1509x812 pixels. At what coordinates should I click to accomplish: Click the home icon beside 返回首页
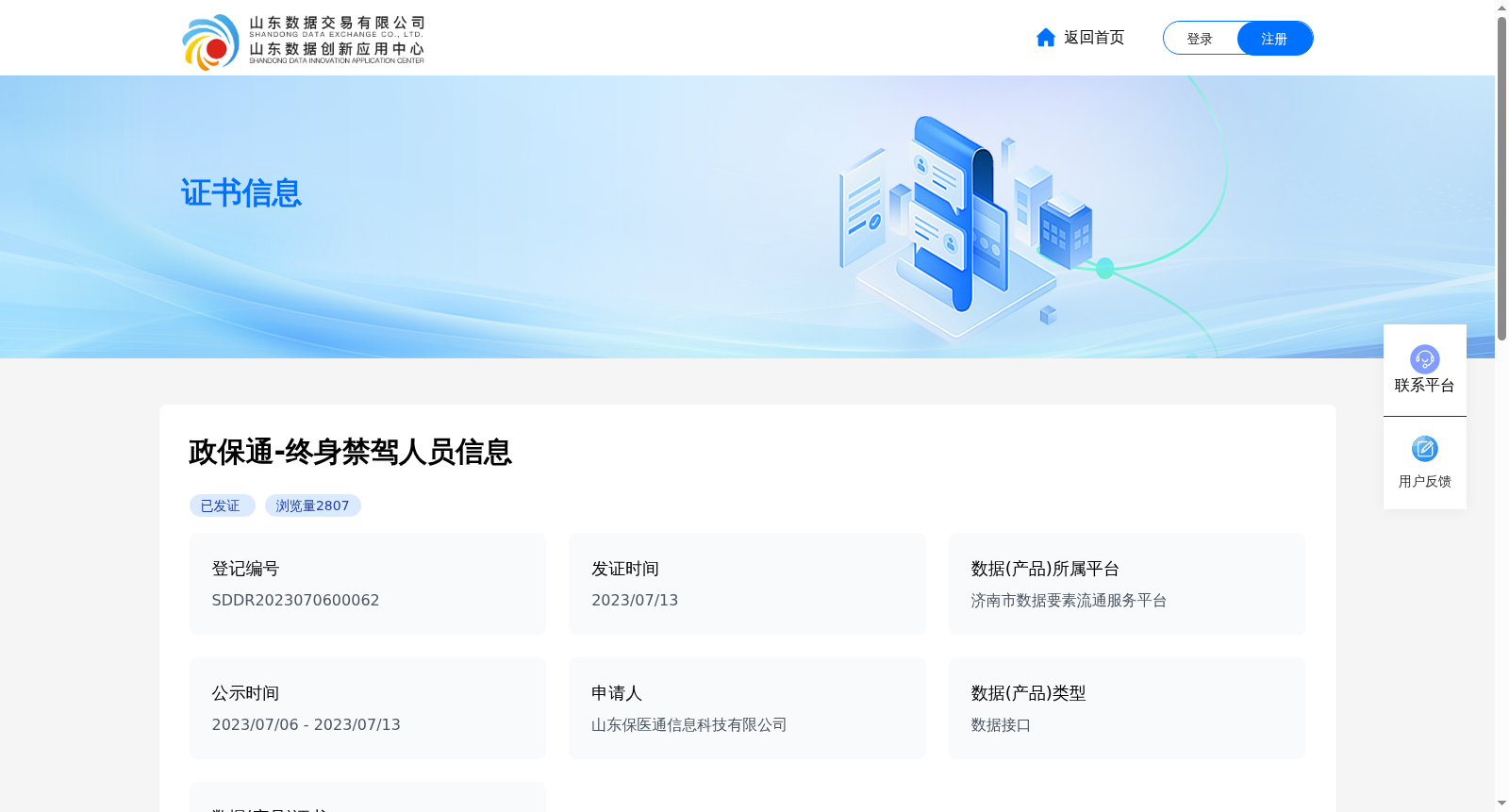1045,37
